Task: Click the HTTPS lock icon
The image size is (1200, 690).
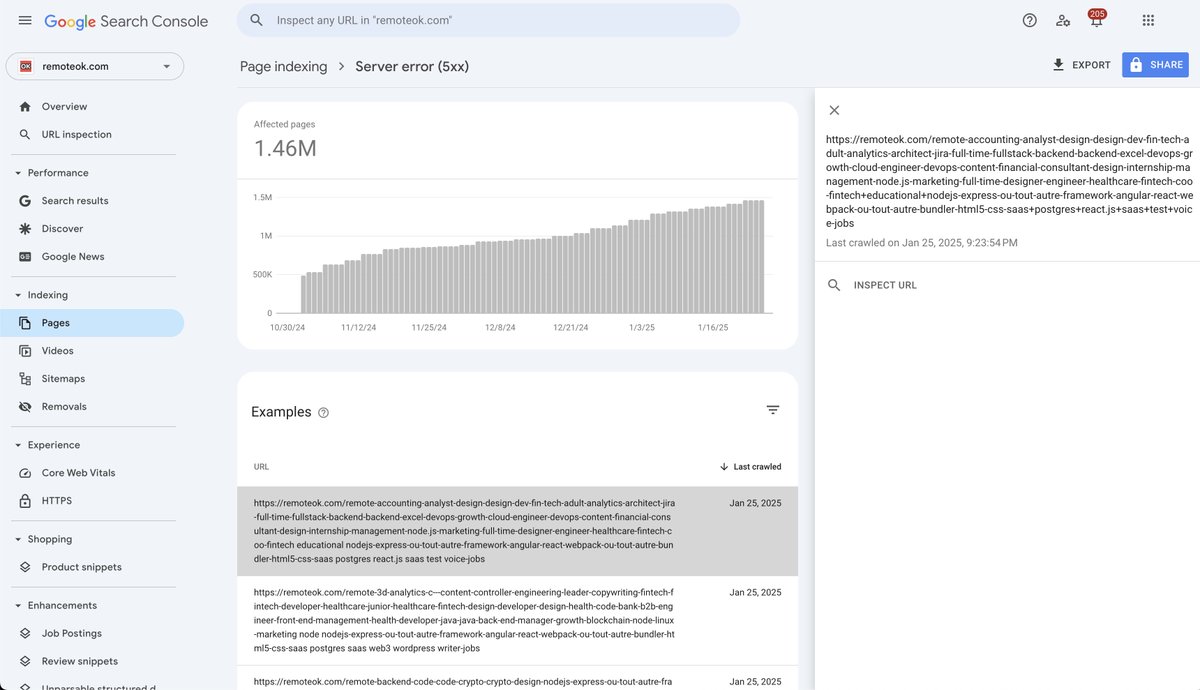Action: click(25, 501)
